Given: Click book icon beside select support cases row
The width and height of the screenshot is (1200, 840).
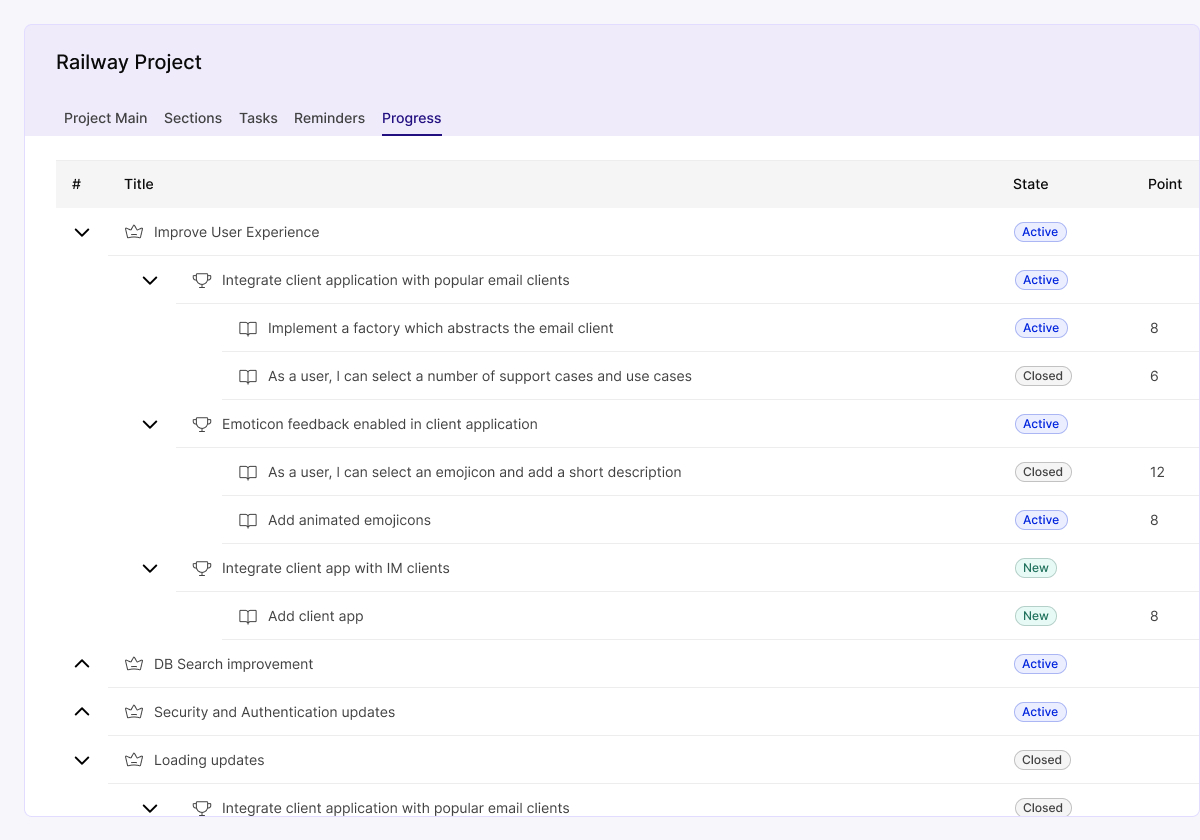Looking at the screenshot, I should [248, 376].
